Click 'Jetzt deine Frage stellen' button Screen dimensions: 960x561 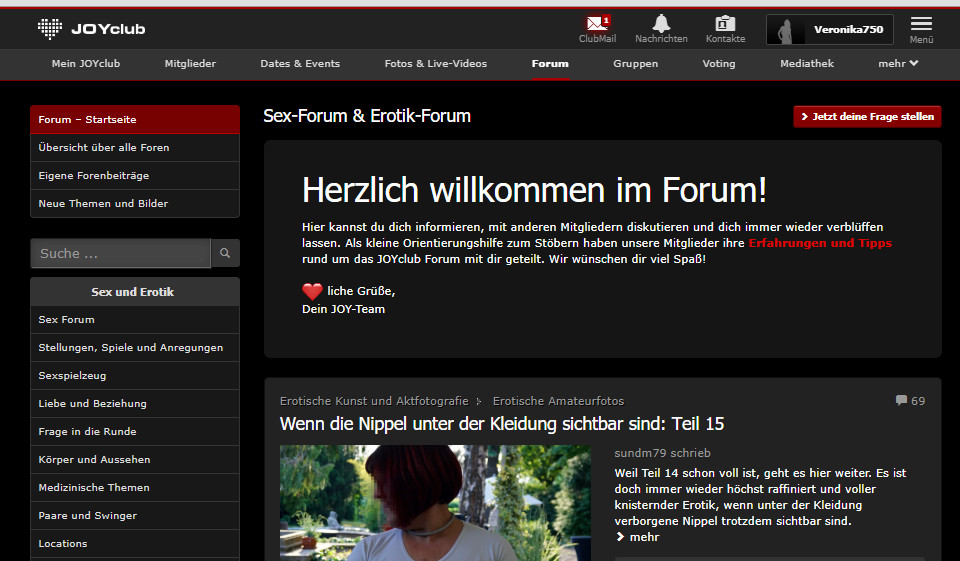click(x=867, y=117)
